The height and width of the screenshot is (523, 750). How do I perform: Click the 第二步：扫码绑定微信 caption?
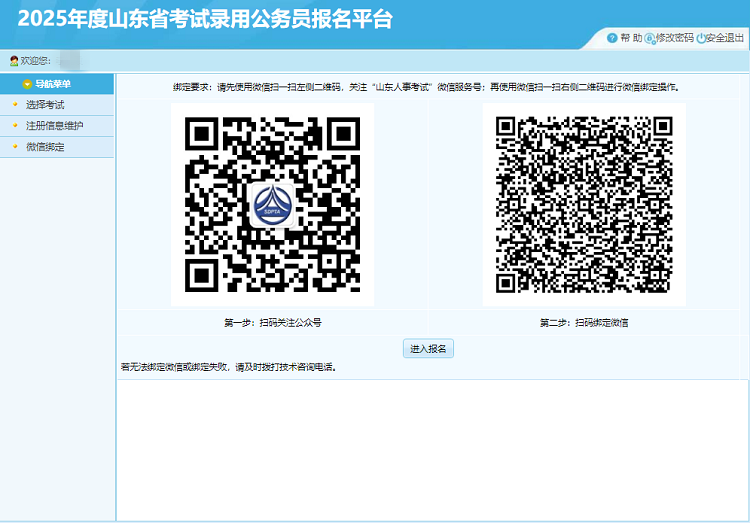click(584, 323)
